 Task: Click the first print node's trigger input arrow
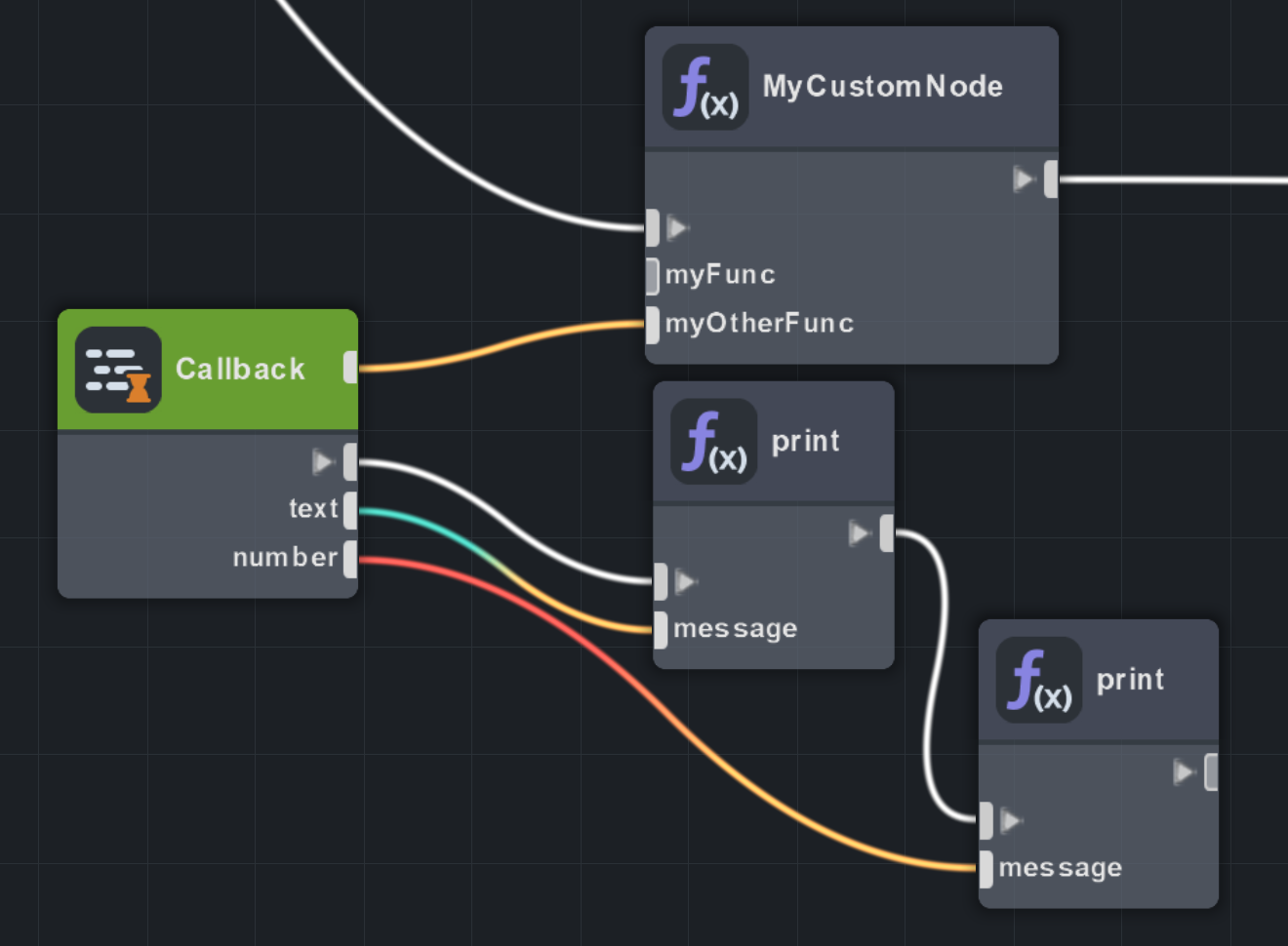(x=686, y=582)
